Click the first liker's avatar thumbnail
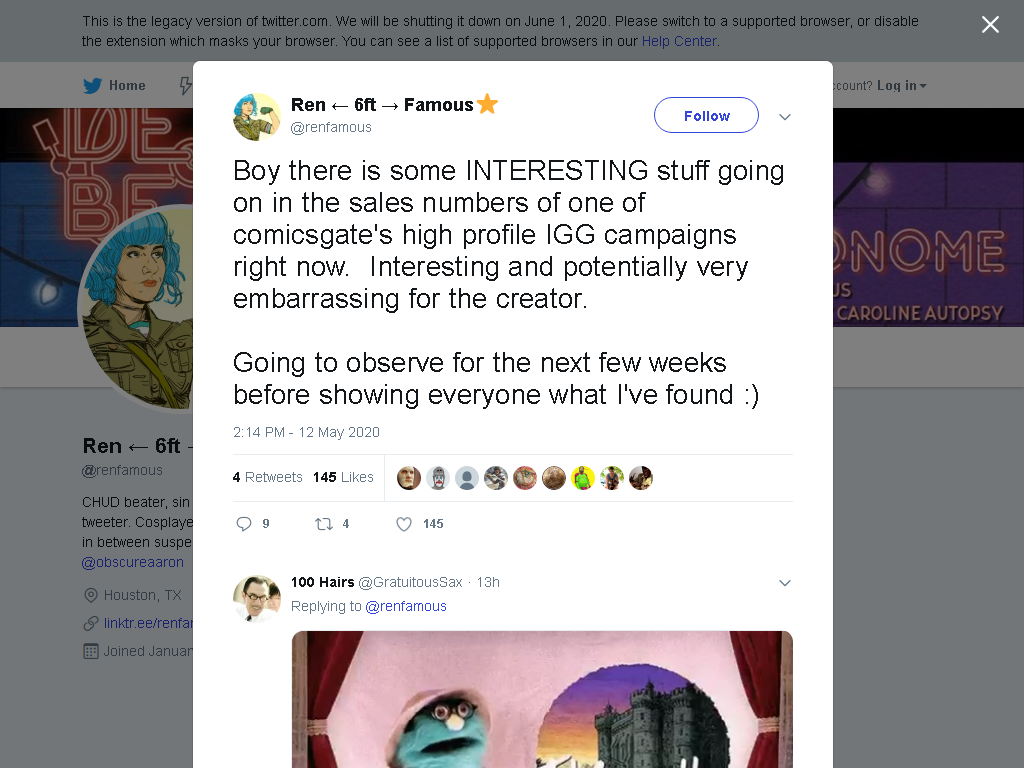This screenshot has height=768, width=1024. [x=409, y=478]
